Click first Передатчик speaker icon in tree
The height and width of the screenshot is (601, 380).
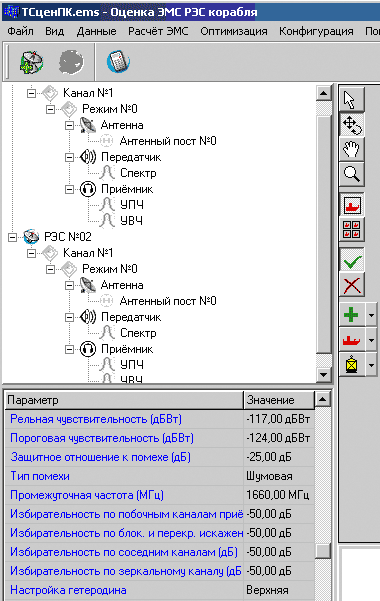[x=88, y=157]
